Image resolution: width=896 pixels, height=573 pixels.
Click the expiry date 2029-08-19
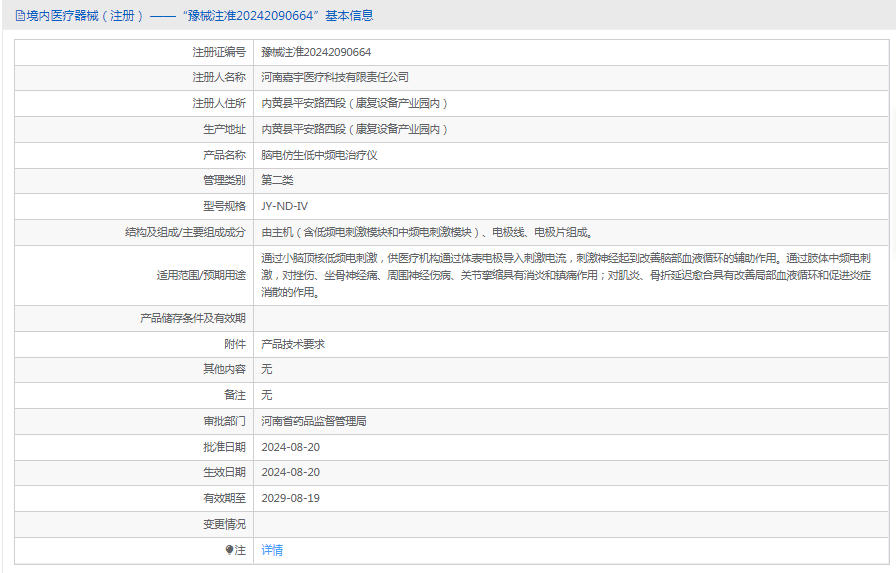click(x=290, y=498)
